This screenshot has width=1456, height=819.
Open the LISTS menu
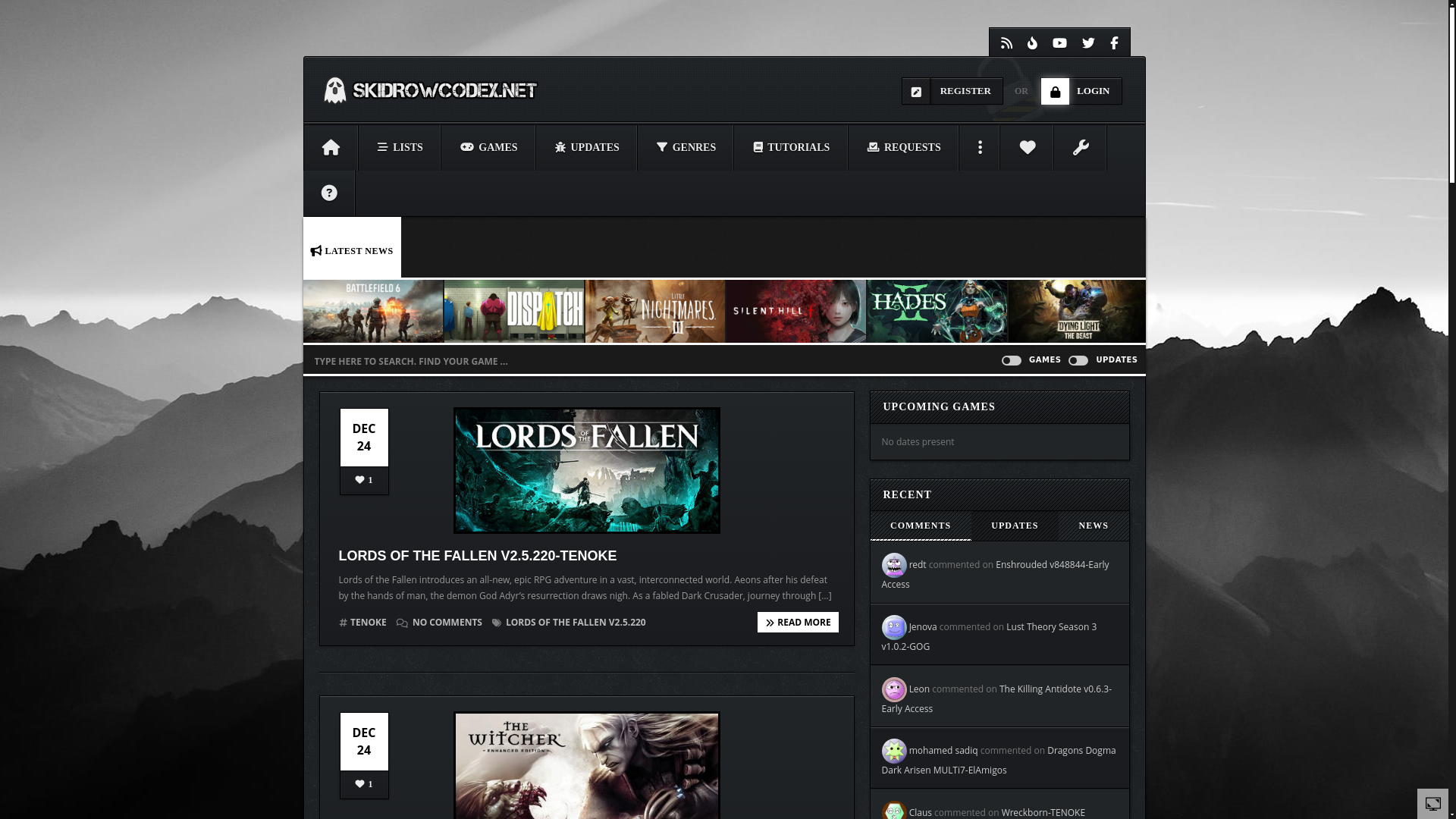tap(400, 147)
